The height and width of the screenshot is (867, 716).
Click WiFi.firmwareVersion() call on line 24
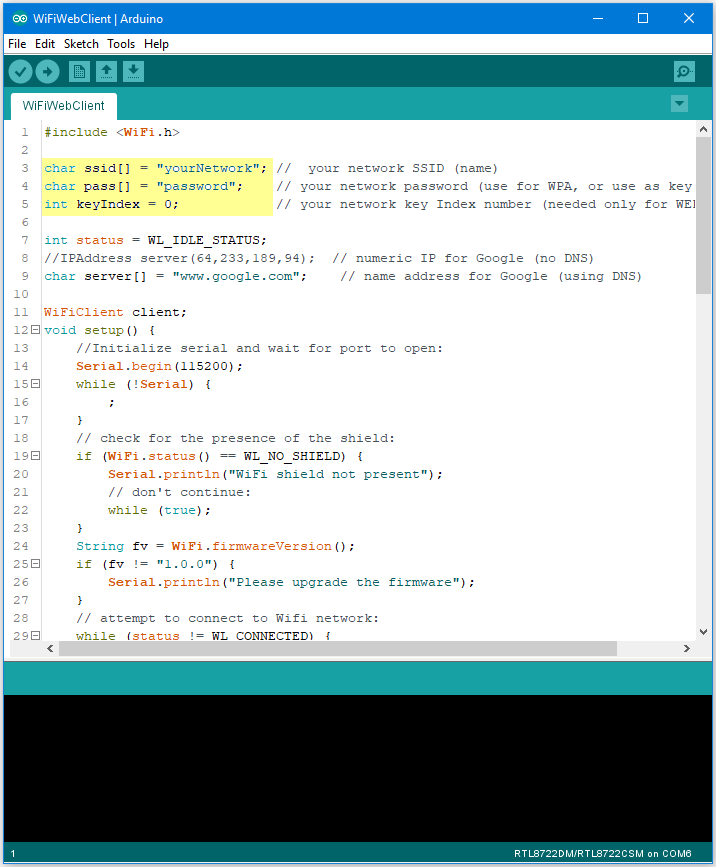click(259, 546)
